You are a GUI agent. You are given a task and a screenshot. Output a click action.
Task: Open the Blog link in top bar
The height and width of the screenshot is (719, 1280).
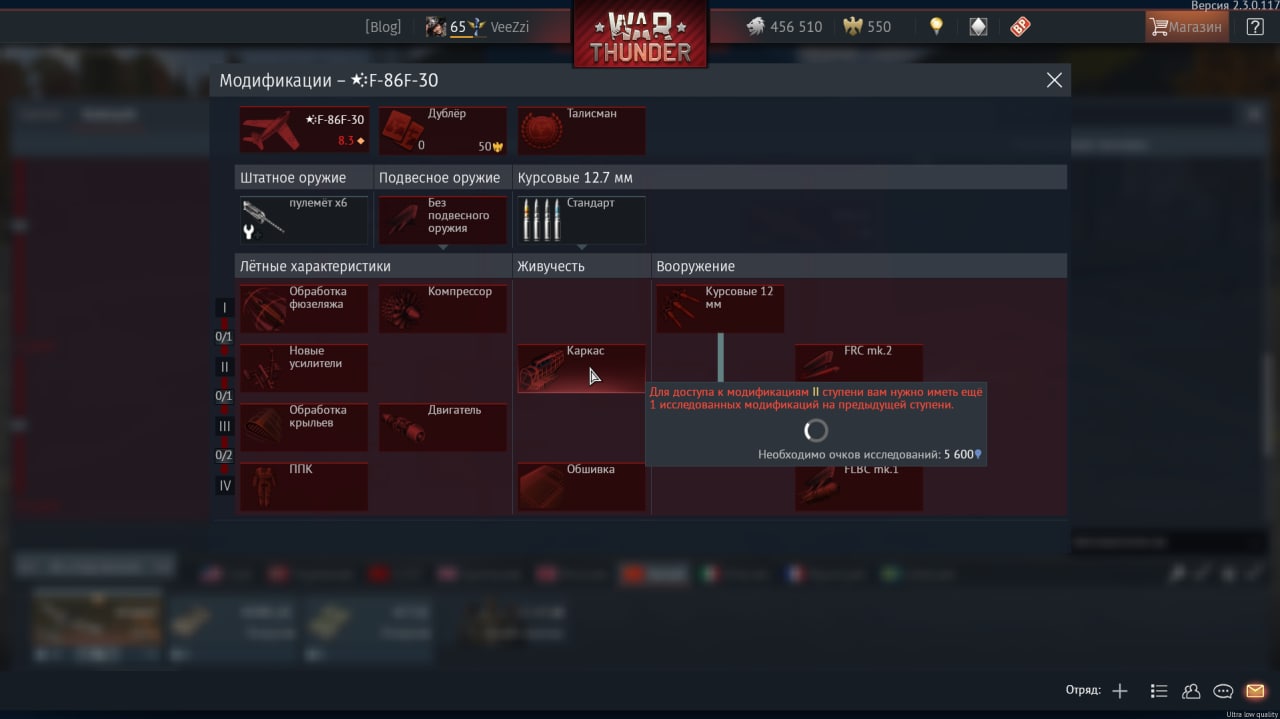pos(383,27)
